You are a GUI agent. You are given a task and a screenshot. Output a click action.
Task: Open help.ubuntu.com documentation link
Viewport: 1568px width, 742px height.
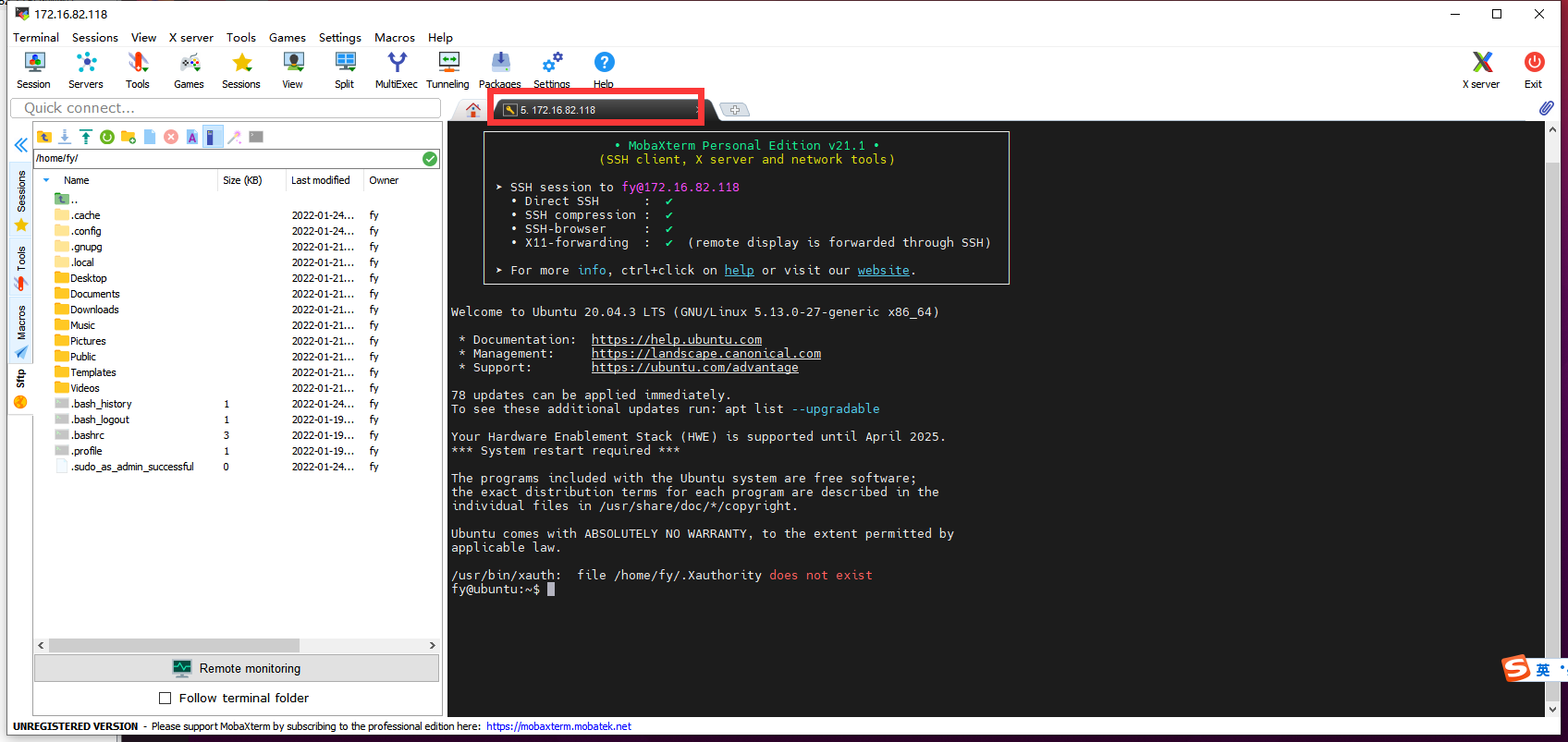point(677,340)
